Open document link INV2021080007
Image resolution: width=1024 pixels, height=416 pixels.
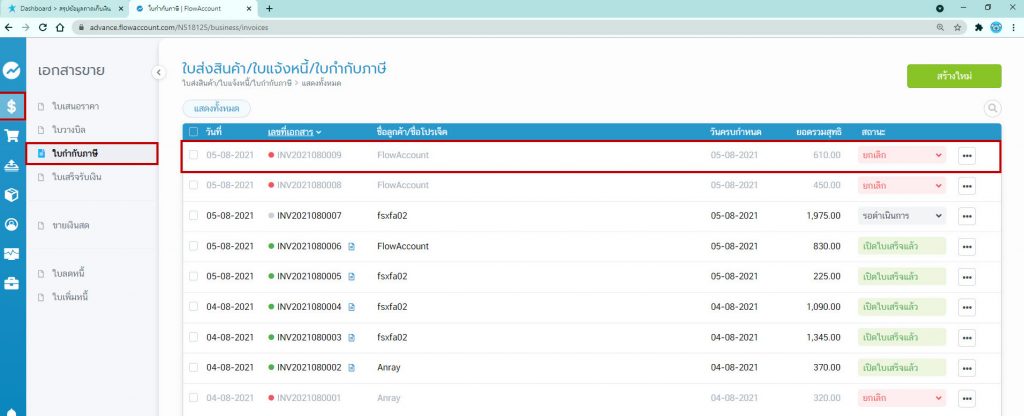click(x=309, y=216)
